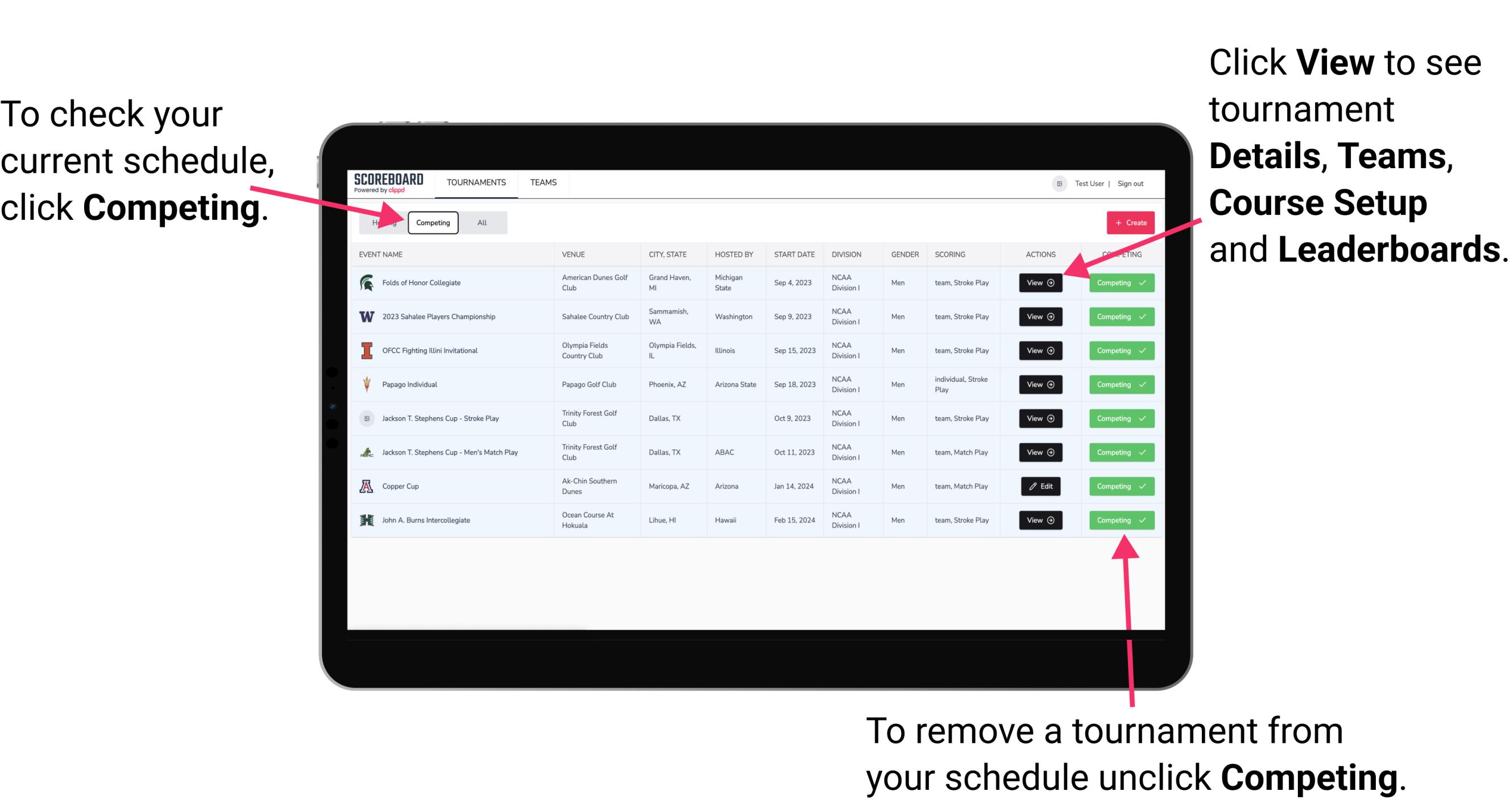Click the plus Create button
This screenshot has height=812, width=1510.
1130,222
